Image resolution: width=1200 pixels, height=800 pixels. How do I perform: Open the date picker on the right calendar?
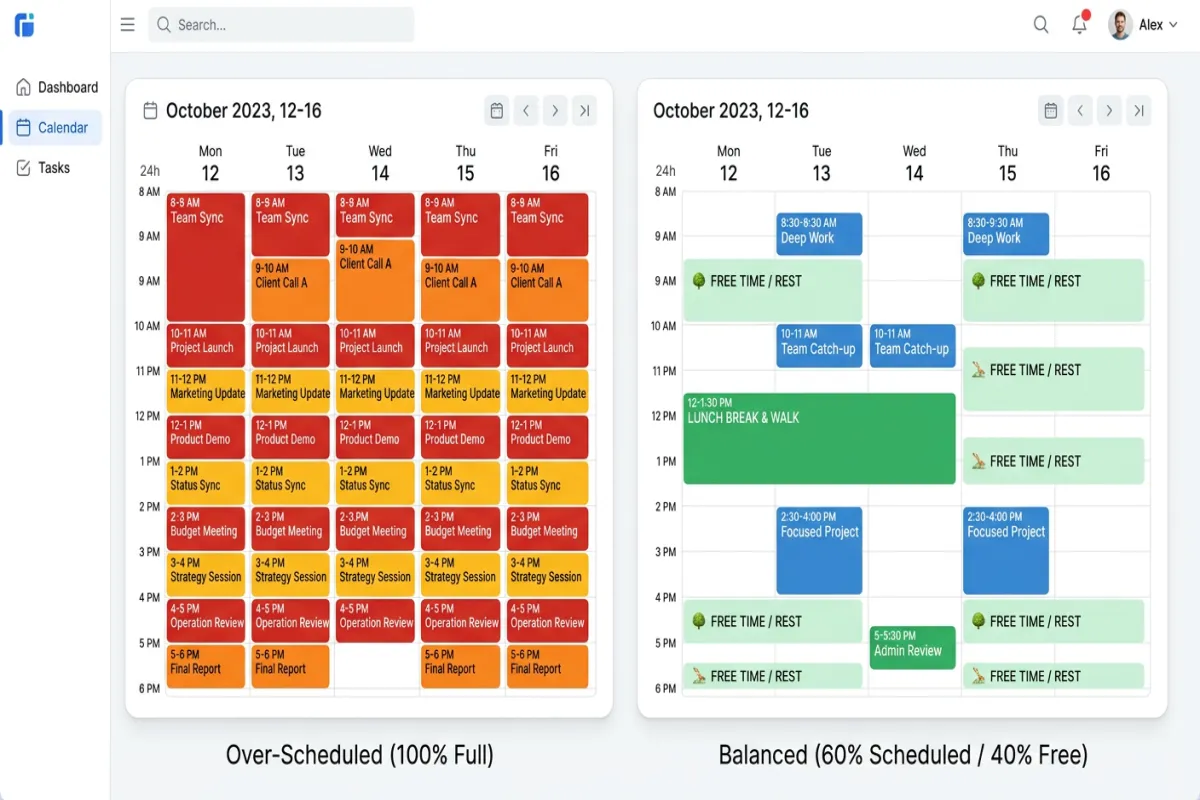1050,110
